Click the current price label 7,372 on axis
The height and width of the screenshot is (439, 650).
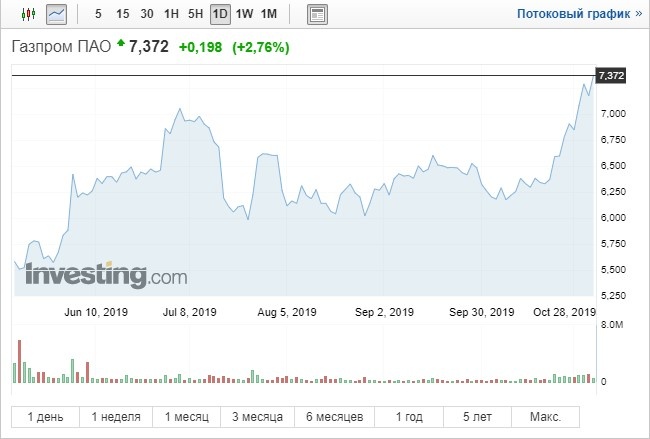[611, 75]
